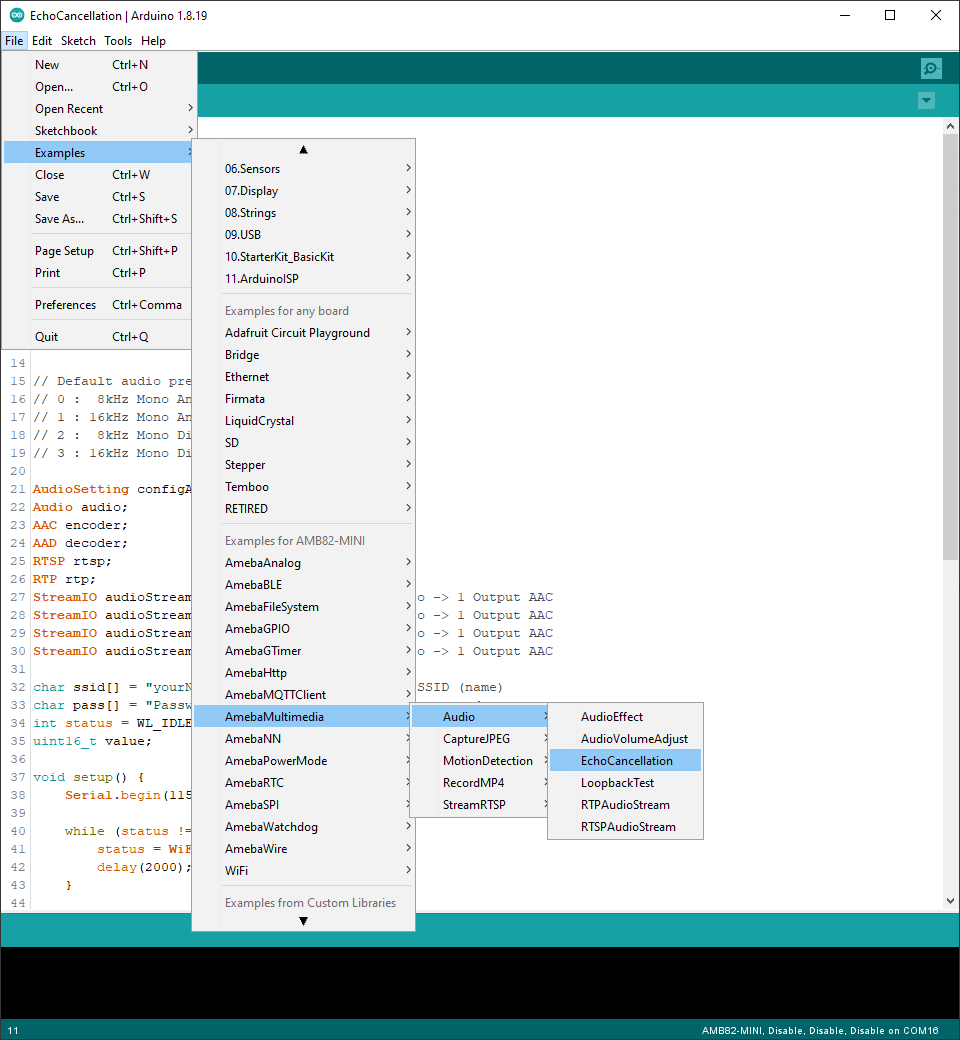Click the Arduino logo in title bar
Image resolution: width=960 pixels, height=1040 pixels.
click(16, 15)
